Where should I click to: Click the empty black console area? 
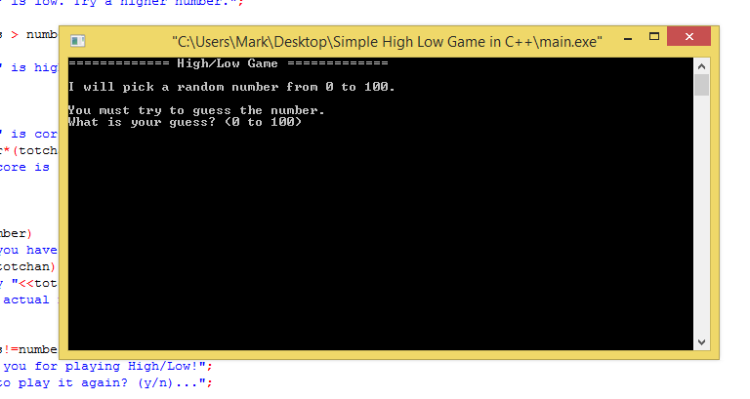380,239
